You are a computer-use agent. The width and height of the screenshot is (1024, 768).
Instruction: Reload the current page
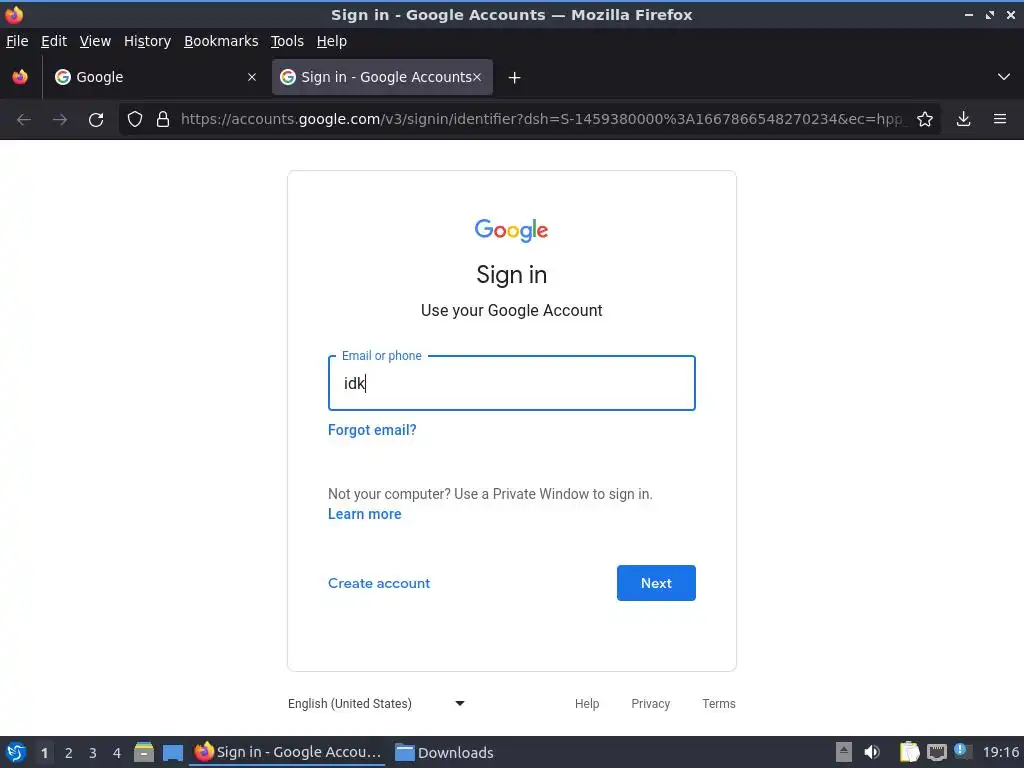[x=96, y=119]
